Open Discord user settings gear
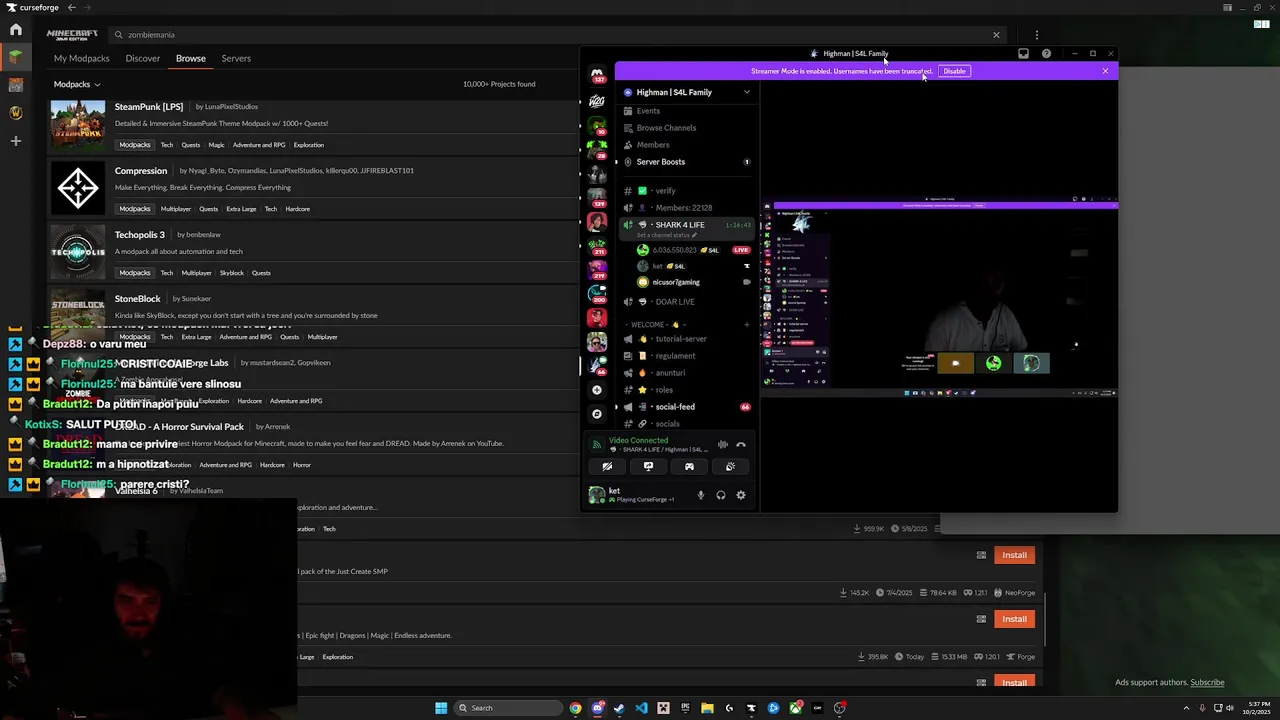The height and width of the screenshot is (720, 1280). (x=741, y=495)
